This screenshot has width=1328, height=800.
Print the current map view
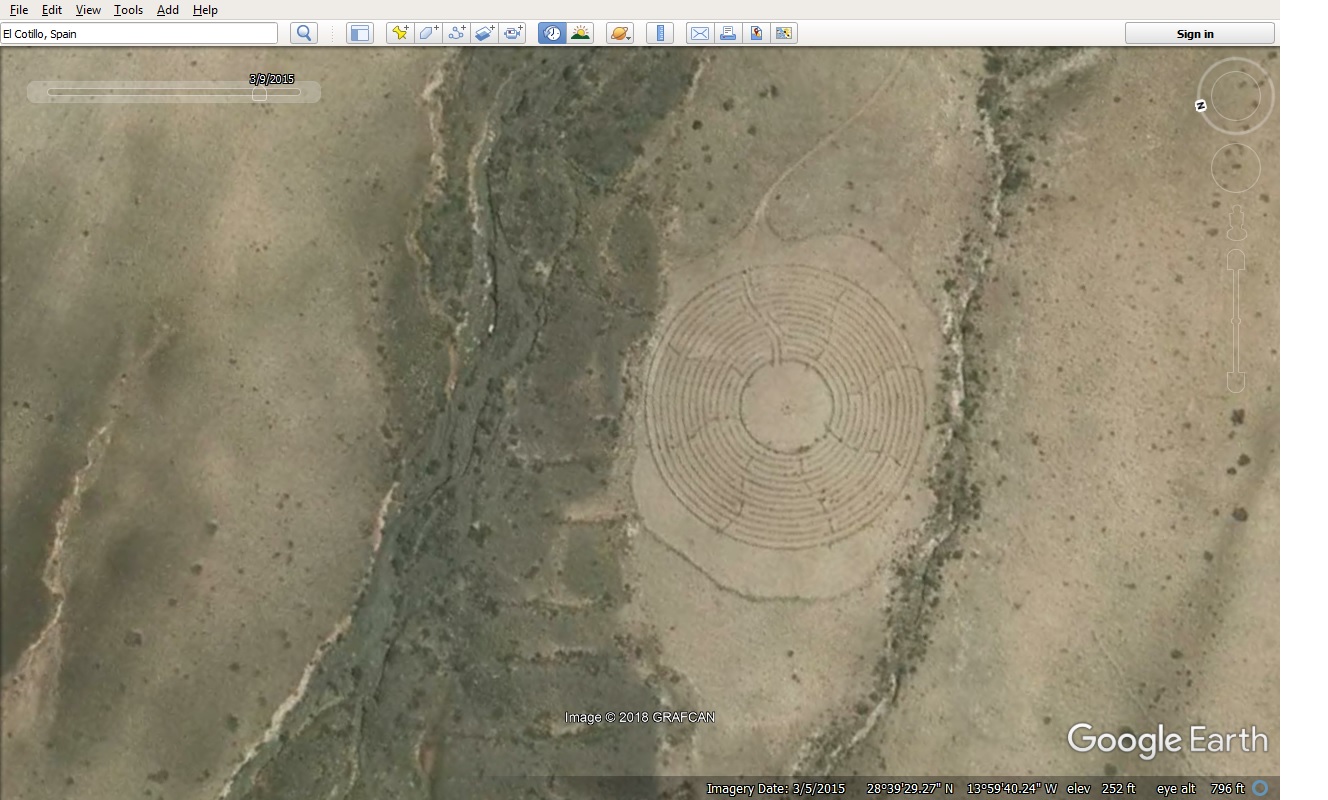point(728,33)
